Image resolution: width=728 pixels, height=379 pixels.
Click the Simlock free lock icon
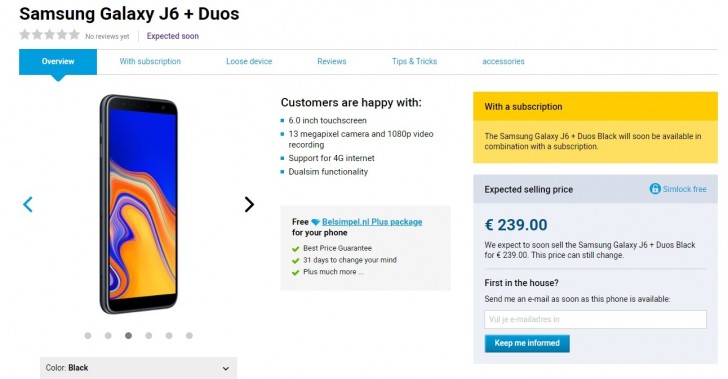(655, 189)
